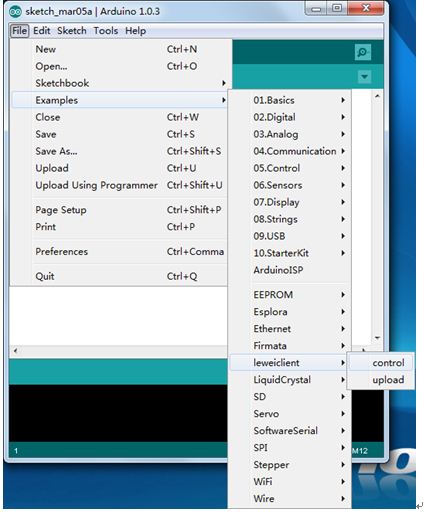This screenshot has height=512, width=430.
Task: Open the File menu
Action: 19,31
